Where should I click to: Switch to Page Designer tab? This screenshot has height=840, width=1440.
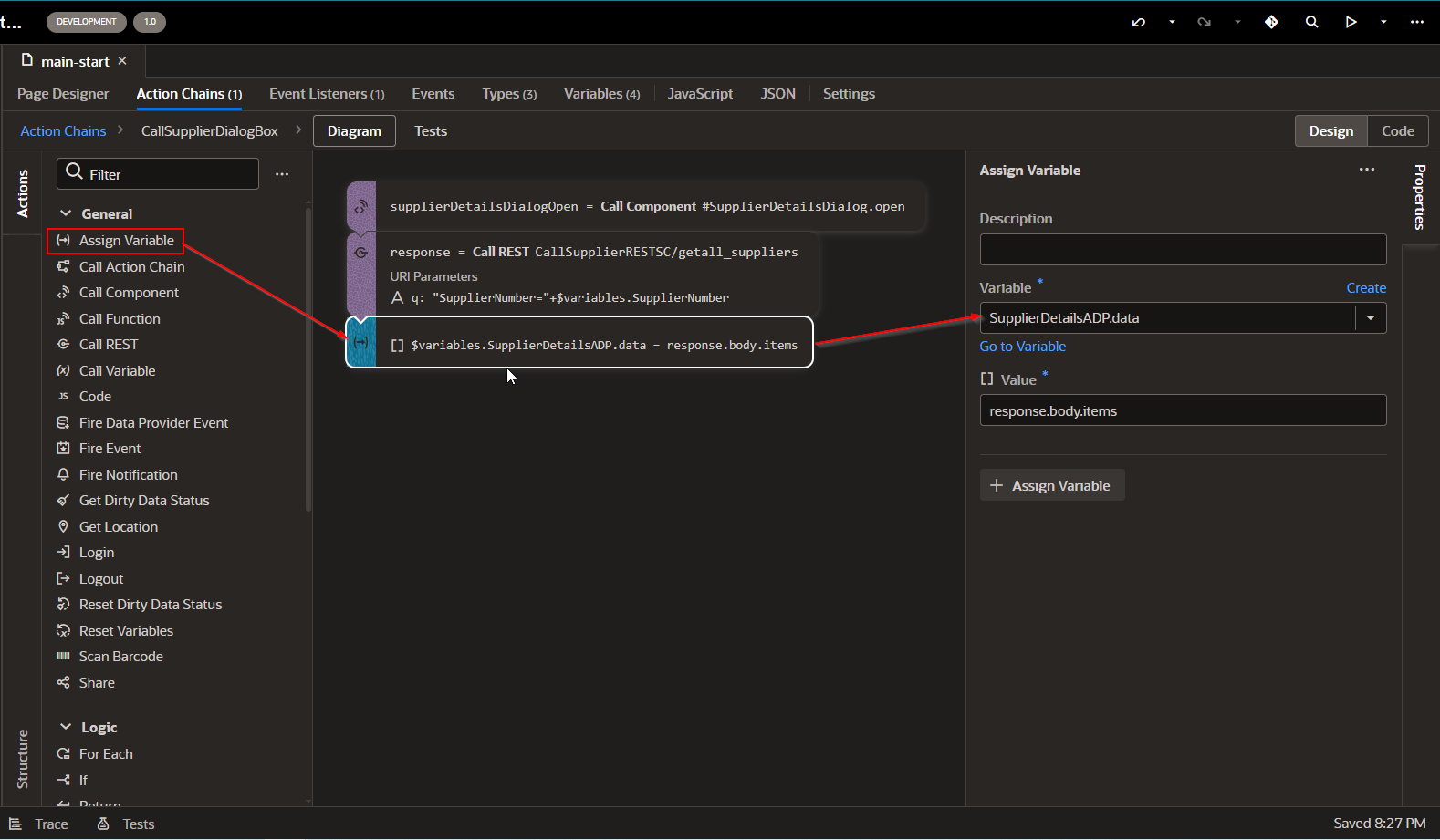tap(63, 93)
